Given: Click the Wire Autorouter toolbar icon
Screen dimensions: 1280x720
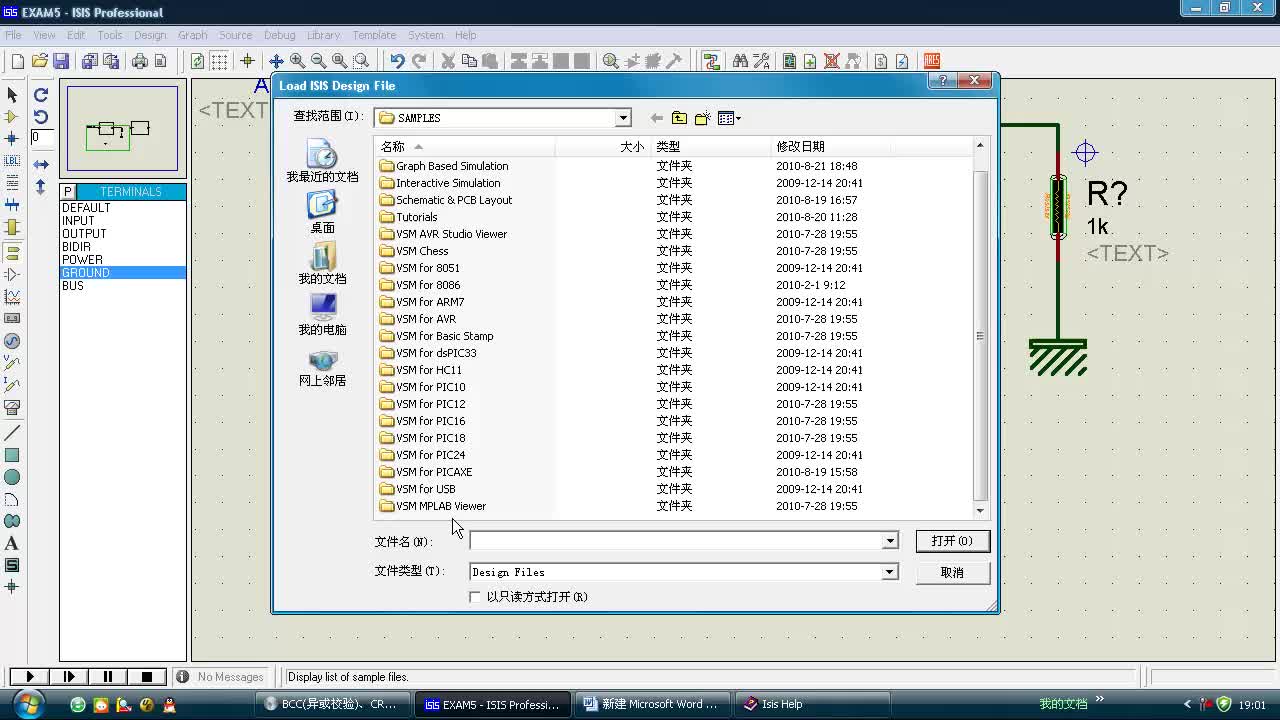Looking at the screenshot, I should coord(711,61).
